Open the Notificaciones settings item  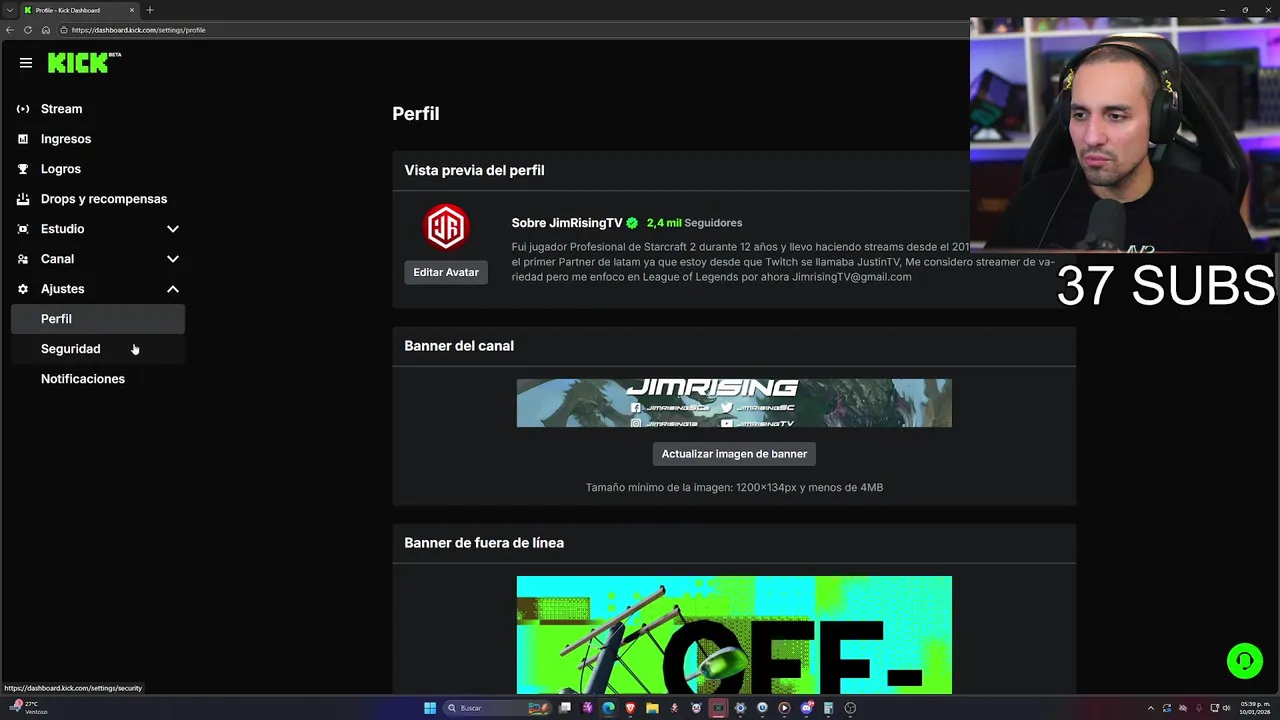[x=98, y=379]
